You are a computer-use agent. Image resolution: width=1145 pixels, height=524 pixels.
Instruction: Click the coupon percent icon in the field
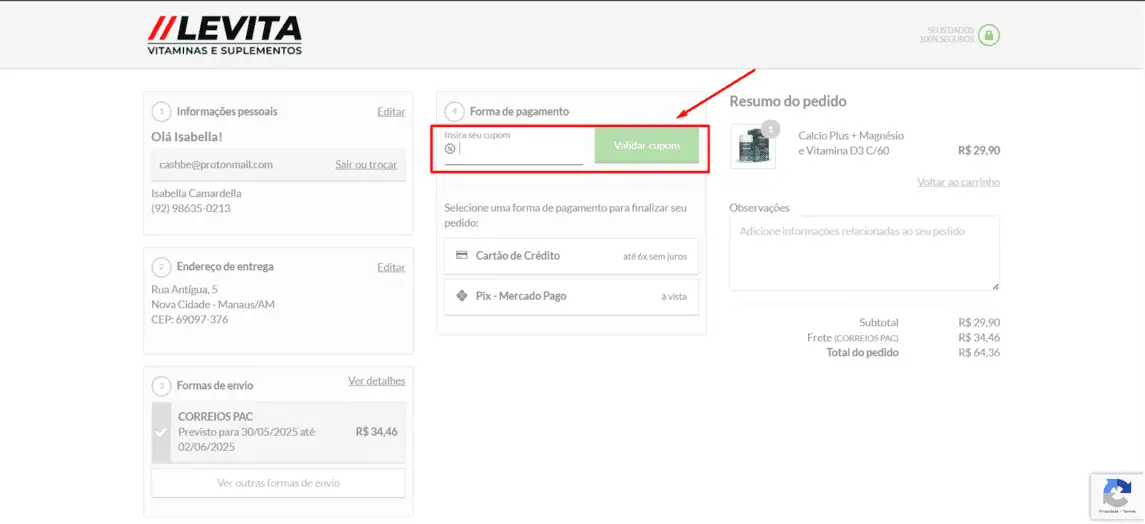450,149
